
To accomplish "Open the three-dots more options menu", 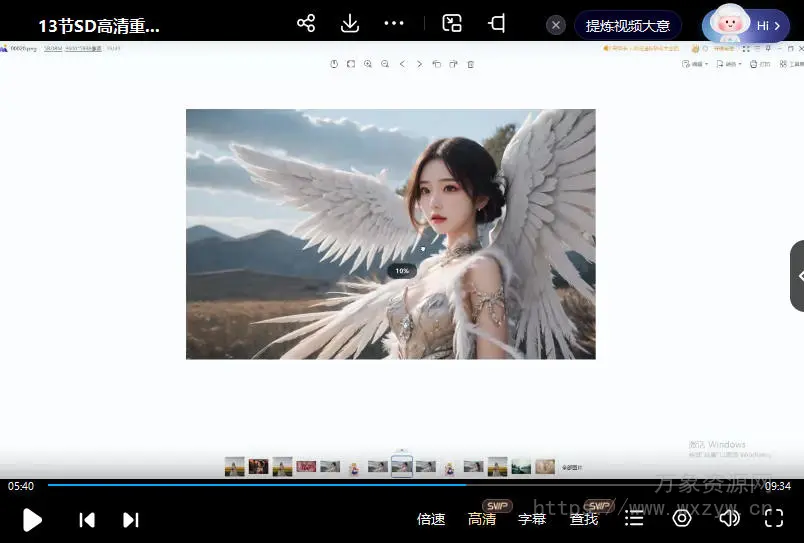I will 394,24.
